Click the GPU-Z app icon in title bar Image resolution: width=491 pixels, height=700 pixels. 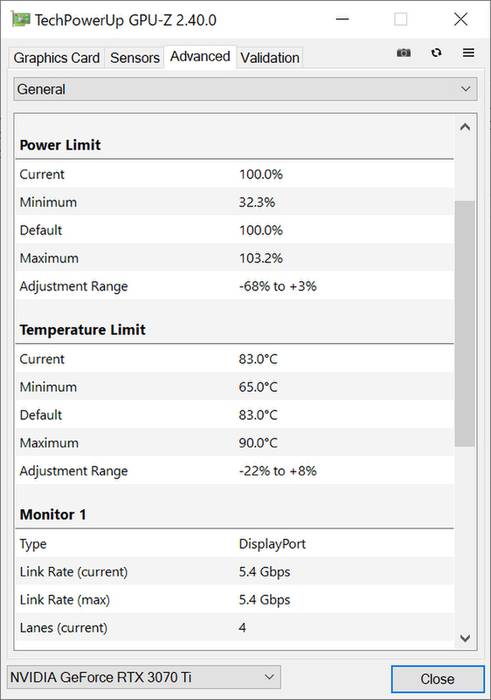pyautogui.click(x=21, y=20)
